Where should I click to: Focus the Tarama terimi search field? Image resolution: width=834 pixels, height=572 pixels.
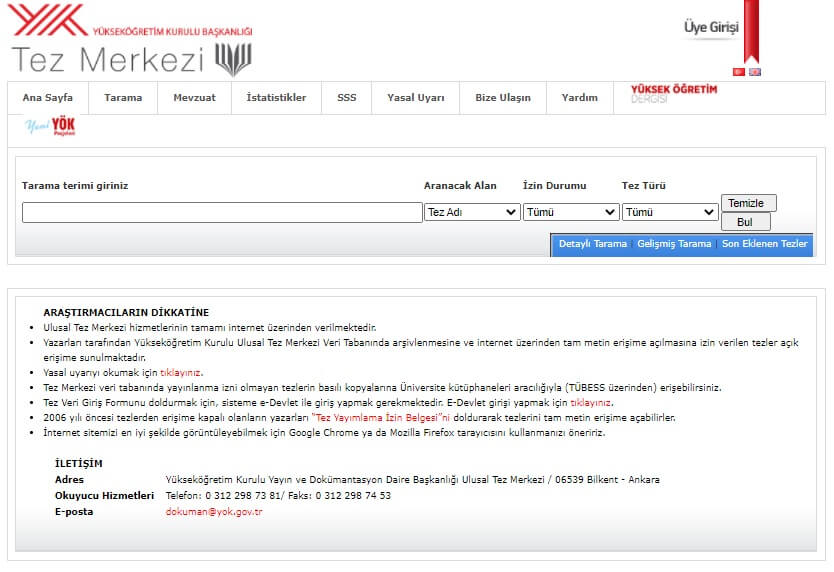pyautogui.click(x=222, y=212)
